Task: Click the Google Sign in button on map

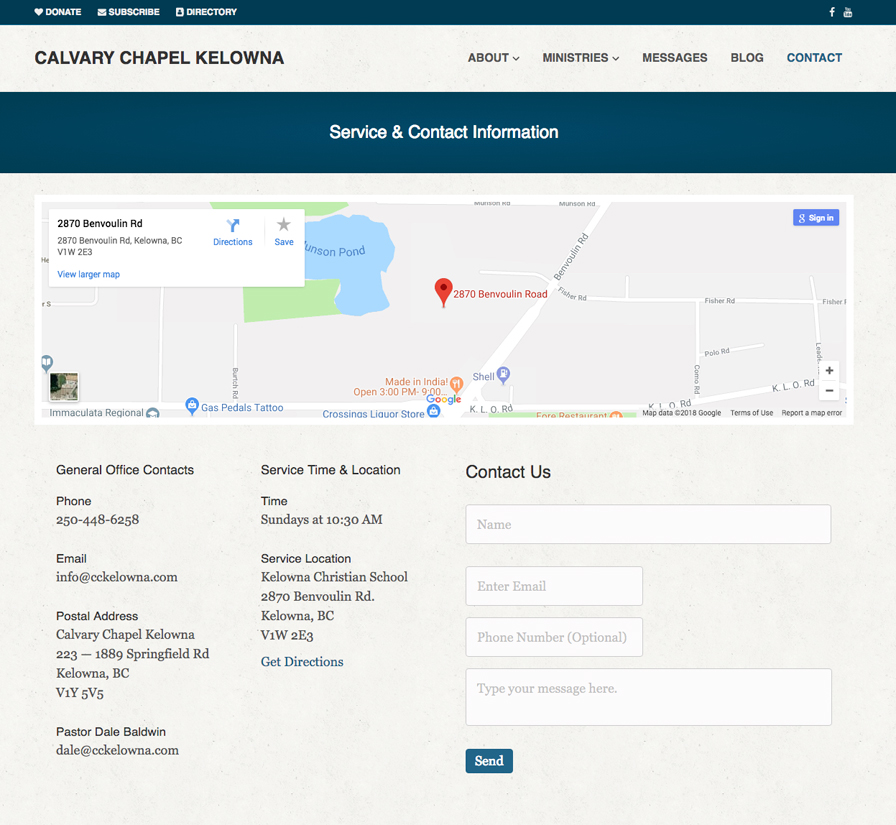Action: [816, 218]
